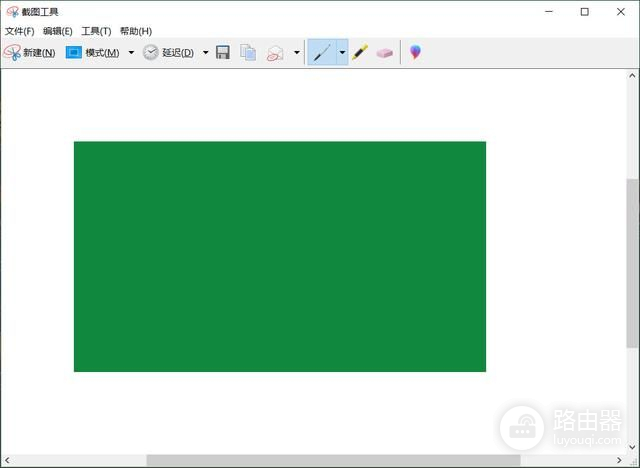Screen dimensions: 640x468
Task: Copy the snip using the copy icon
Action: coord(248,52)
